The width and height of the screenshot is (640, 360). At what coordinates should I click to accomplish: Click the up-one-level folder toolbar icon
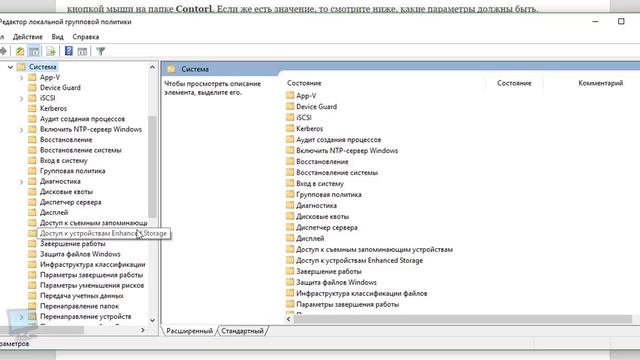(x=20, y=51)
